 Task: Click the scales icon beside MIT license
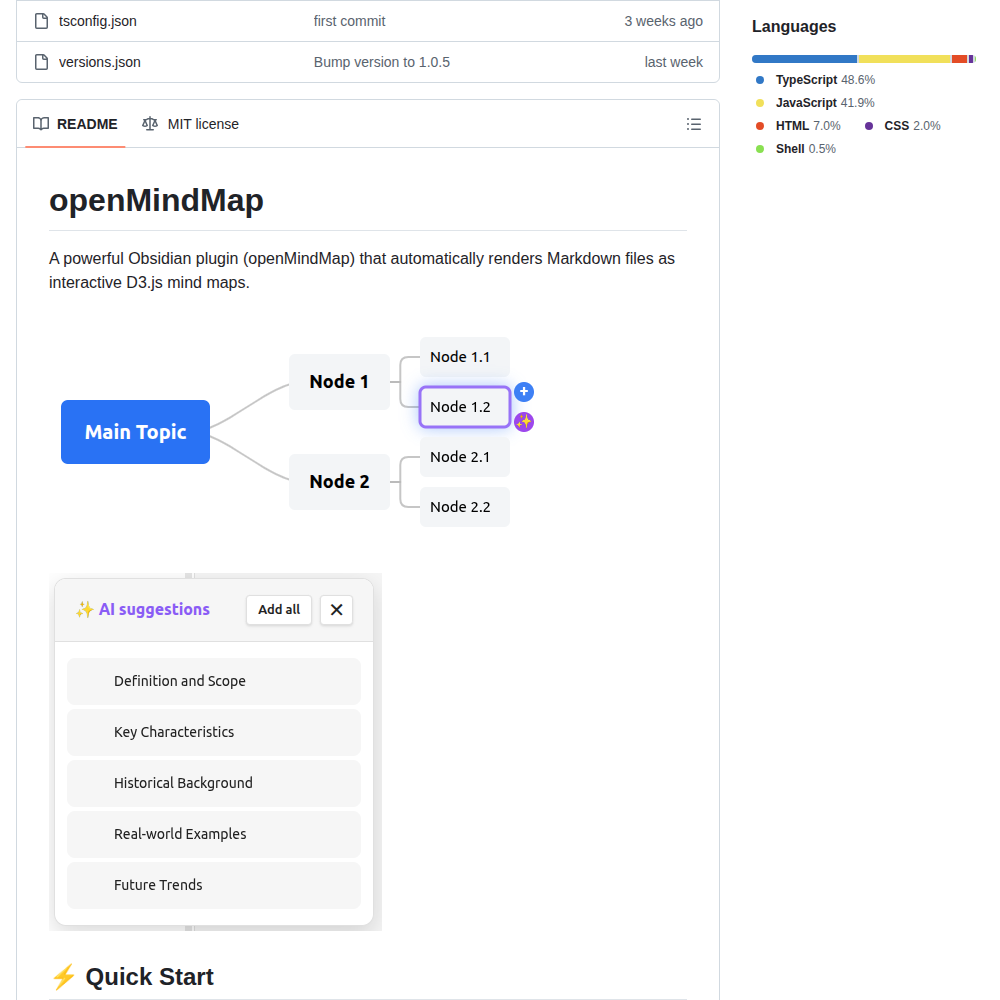149,124
